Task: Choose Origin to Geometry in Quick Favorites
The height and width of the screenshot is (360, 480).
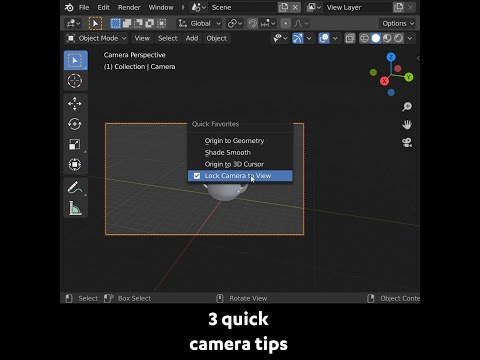Action: [x=240, y=141]
